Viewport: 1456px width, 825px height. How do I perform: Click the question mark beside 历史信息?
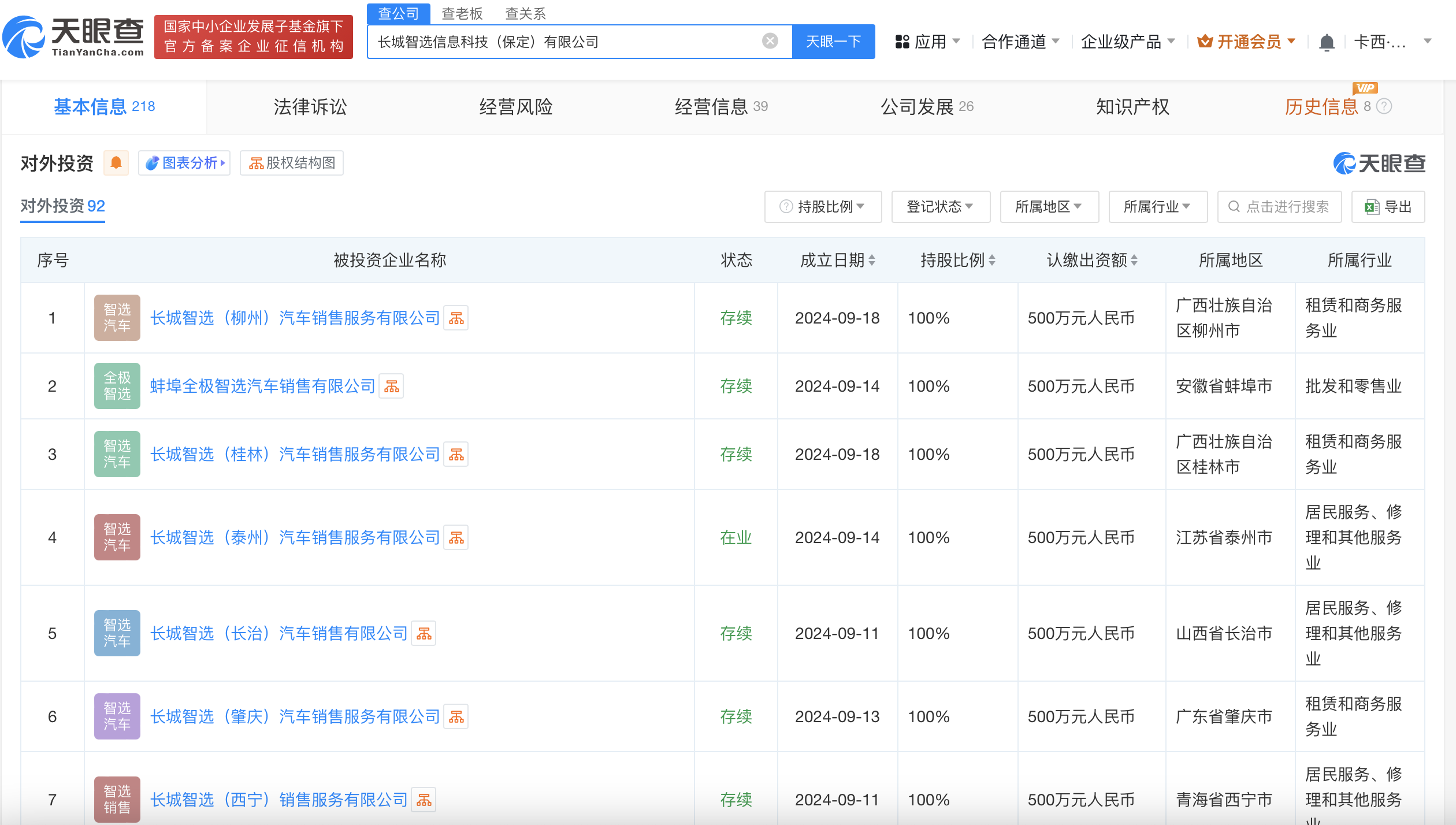[x=1386, y=106]
